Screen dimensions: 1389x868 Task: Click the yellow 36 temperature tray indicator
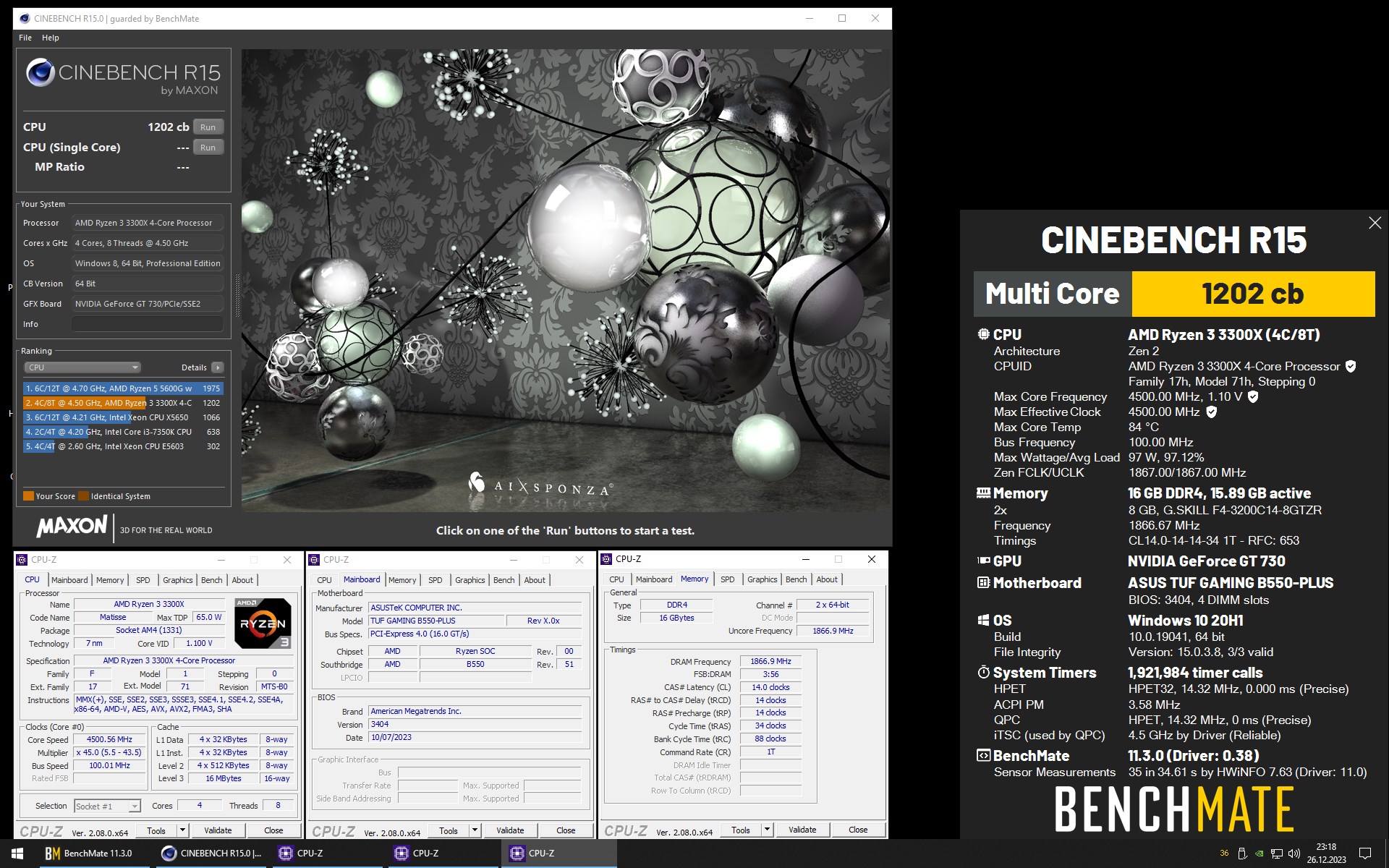tap(1224, 854)
